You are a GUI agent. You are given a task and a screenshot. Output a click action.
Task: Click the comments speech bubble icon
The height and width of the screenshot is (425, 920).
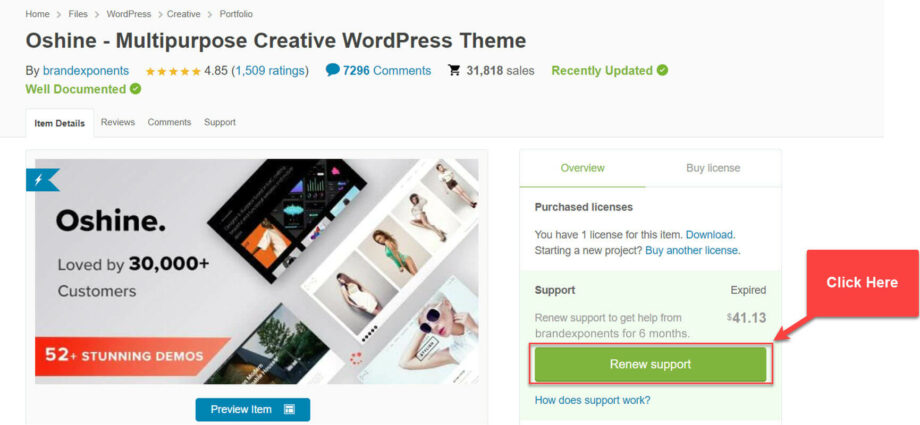(x=333, y=70)
